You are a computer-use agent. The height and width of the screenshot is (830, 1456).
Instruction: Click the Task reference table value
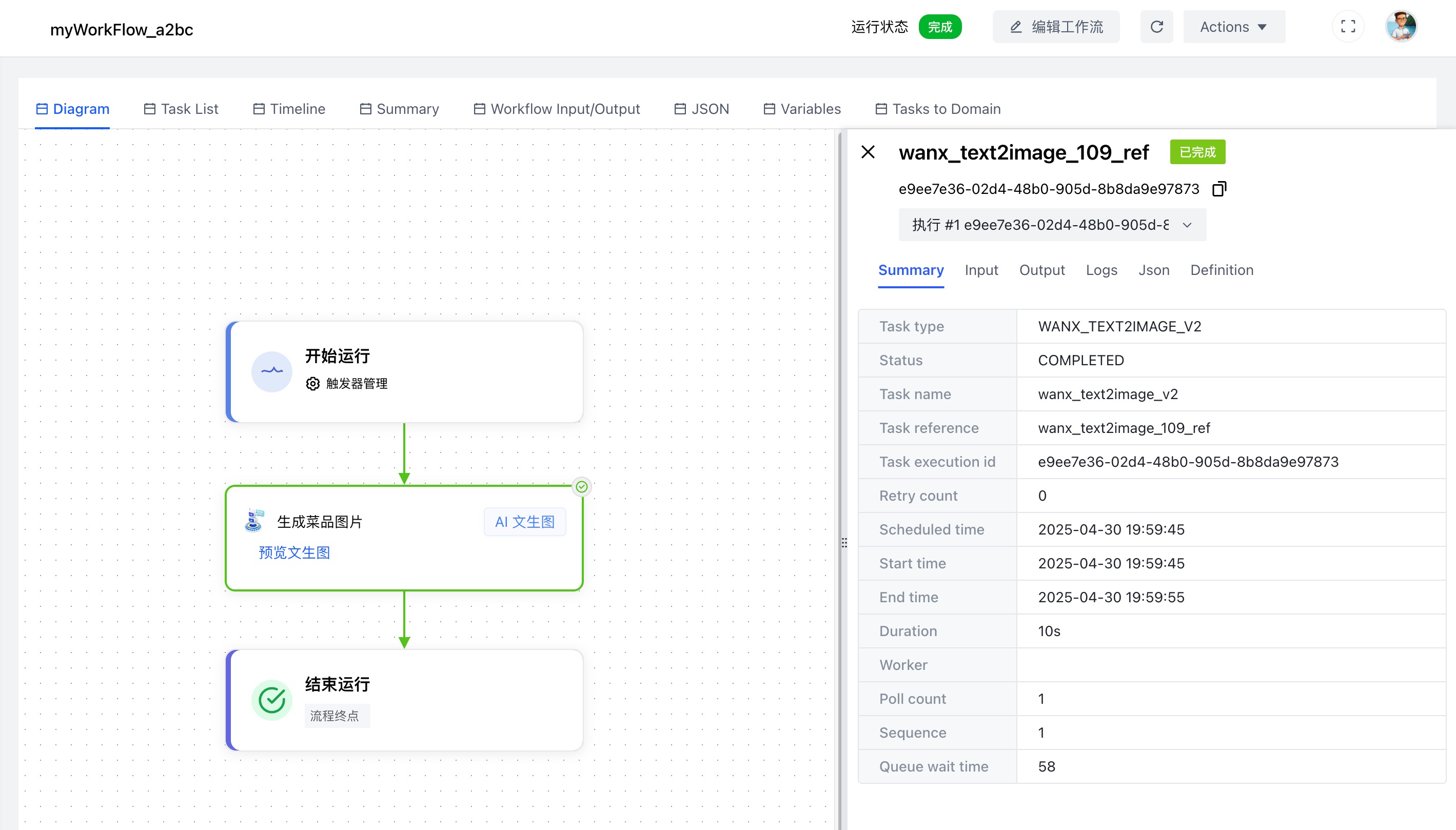point(1124,428)
